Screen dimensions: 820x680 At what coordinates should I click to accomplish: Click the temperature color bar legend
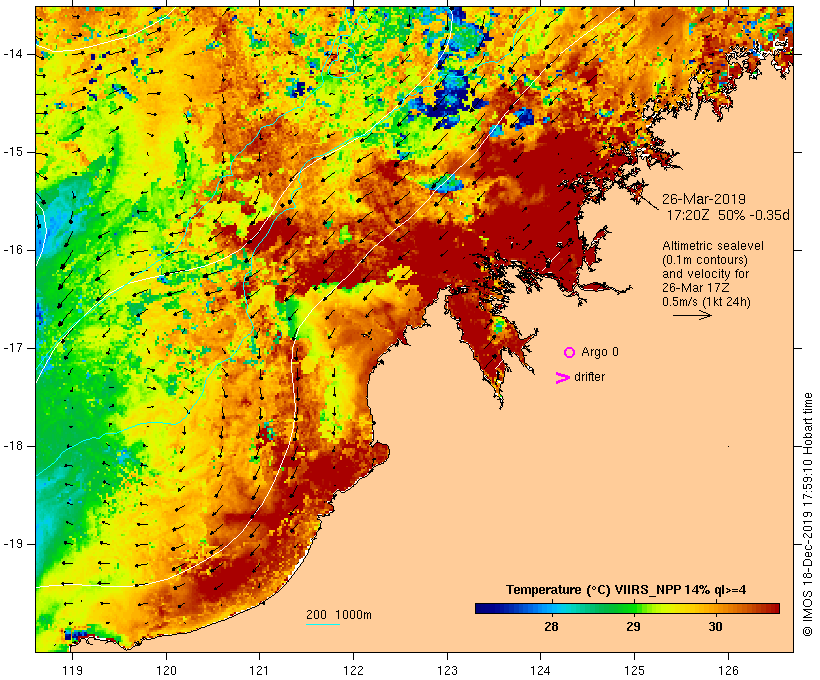[628, 608]
